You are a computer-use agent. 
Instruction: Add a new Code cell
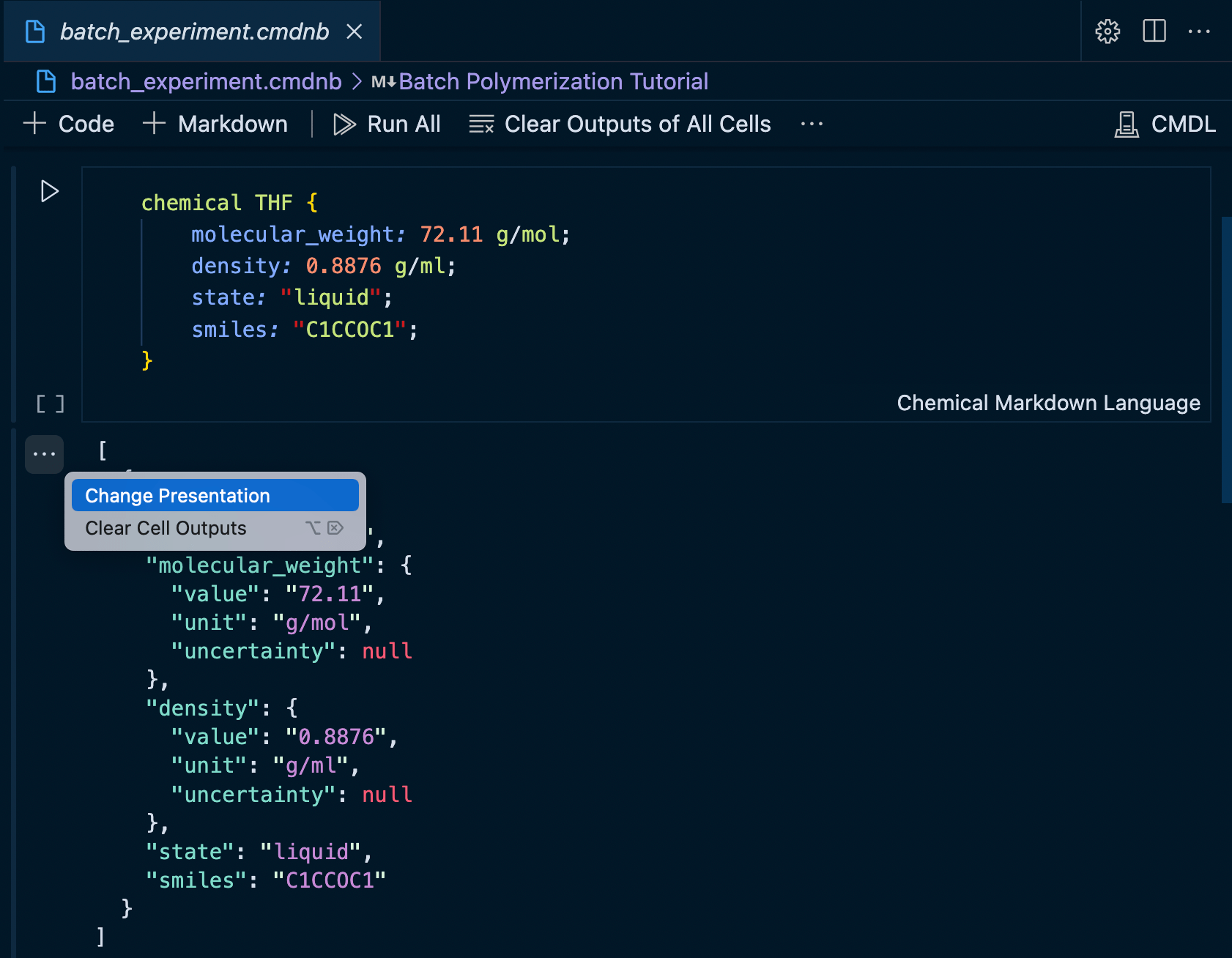[70, 124]
